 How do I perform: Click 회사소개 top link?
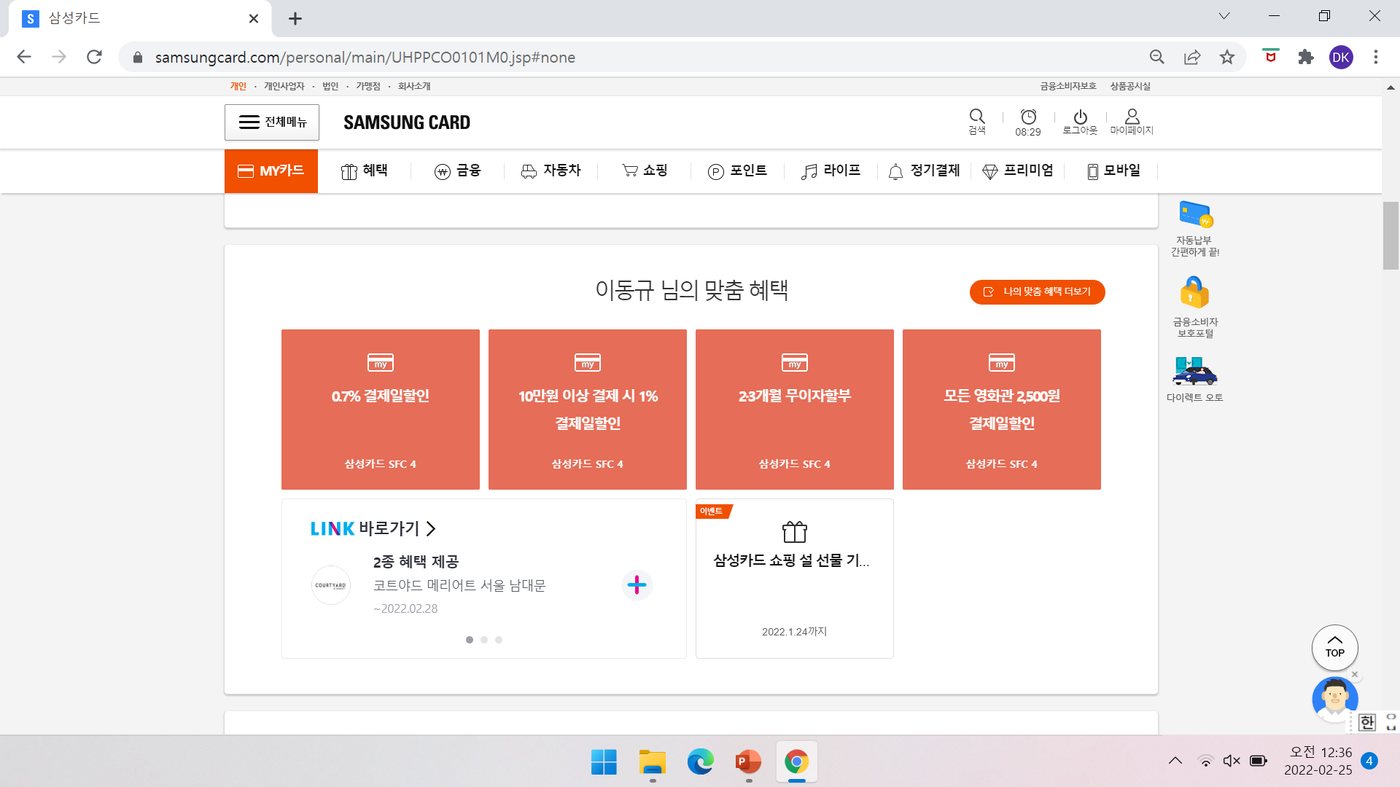414,87
